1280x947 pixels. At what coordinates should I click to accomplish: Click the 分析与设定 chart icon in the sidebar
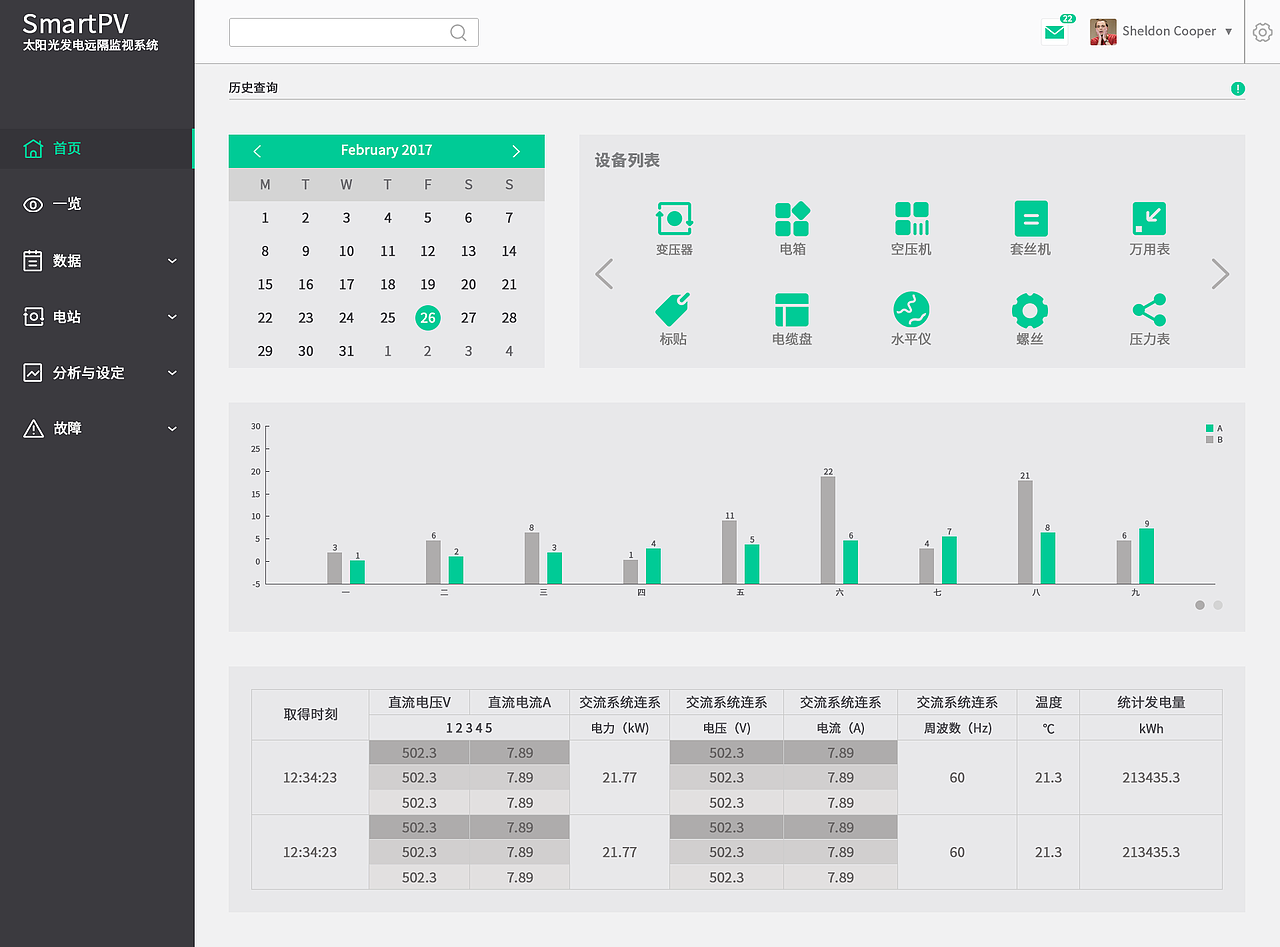33,372
